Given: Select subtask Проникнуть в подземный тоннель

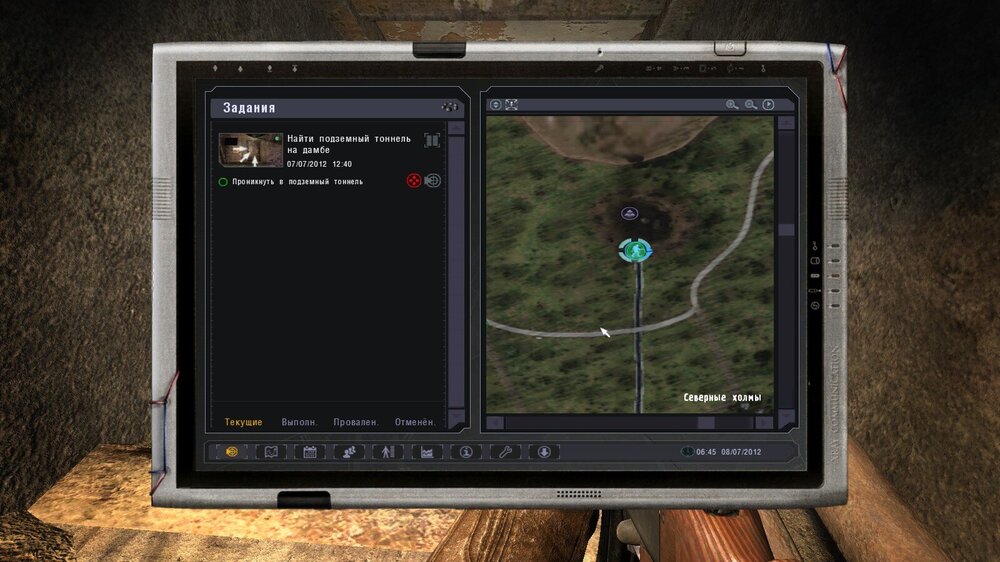Looking at the screenshot, I should [x=297, y=182].
